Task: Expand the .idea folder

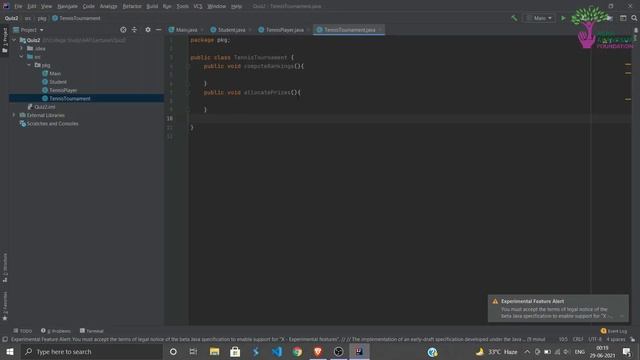Action: [x=22, y=48]
